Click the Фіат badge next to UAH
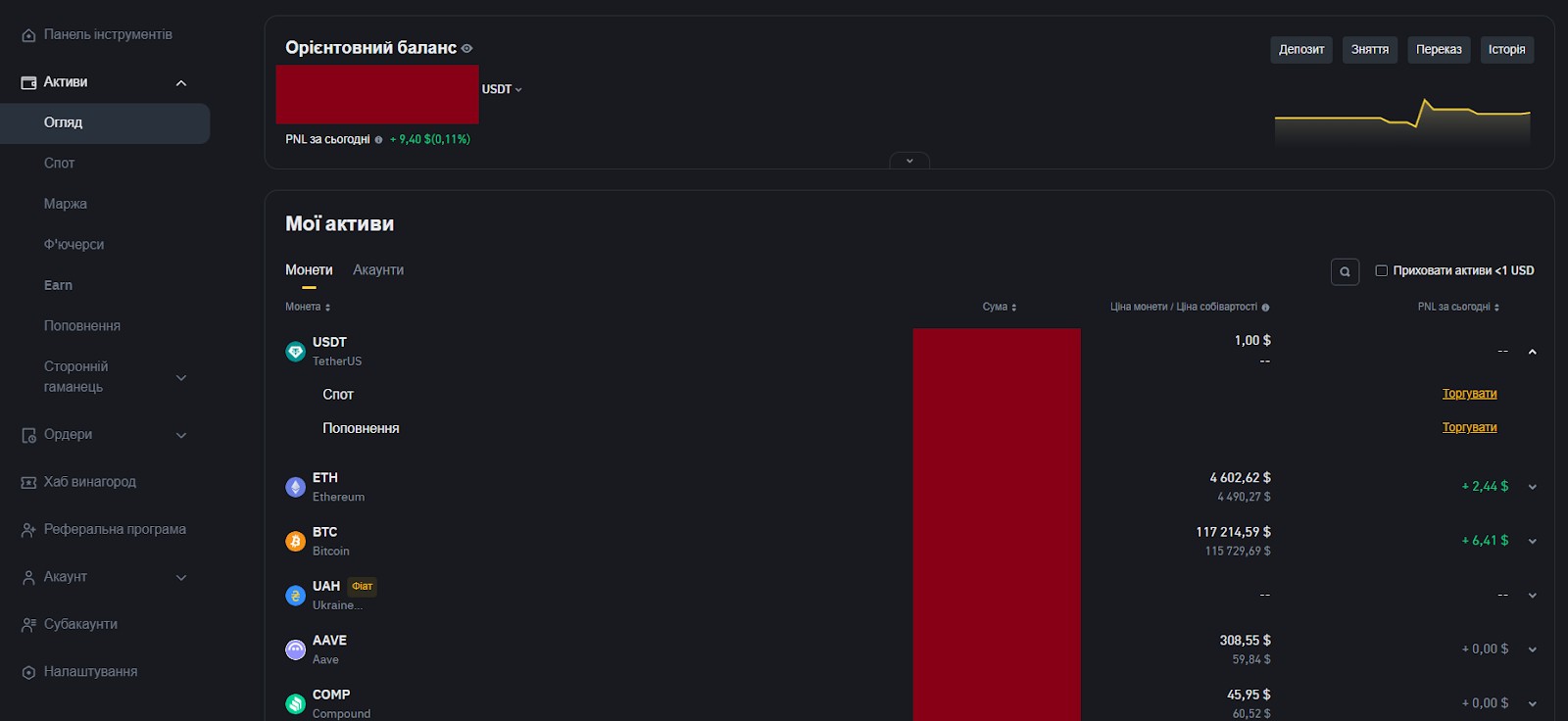 point(363,587)
